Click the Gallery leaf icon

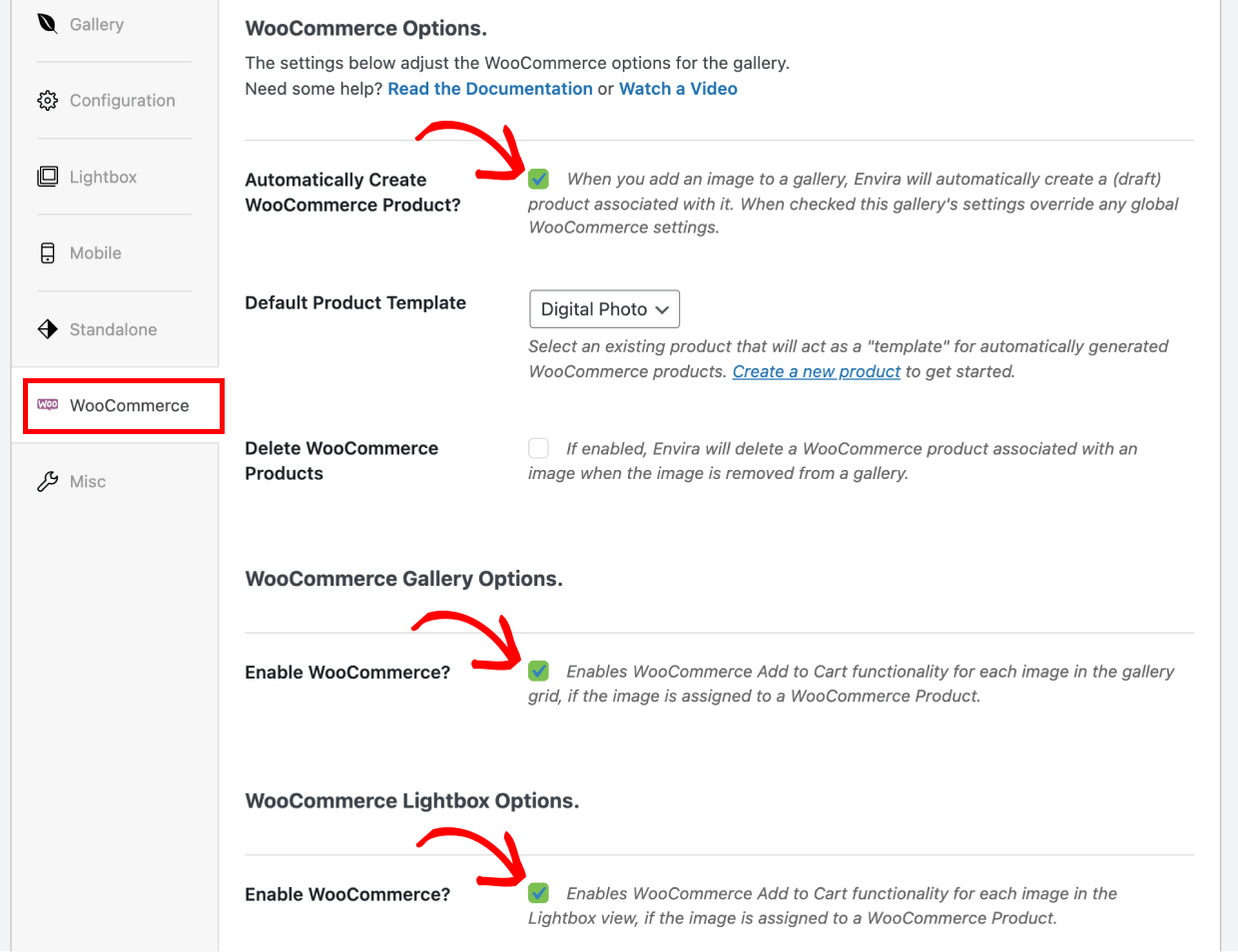coord(47,23)
